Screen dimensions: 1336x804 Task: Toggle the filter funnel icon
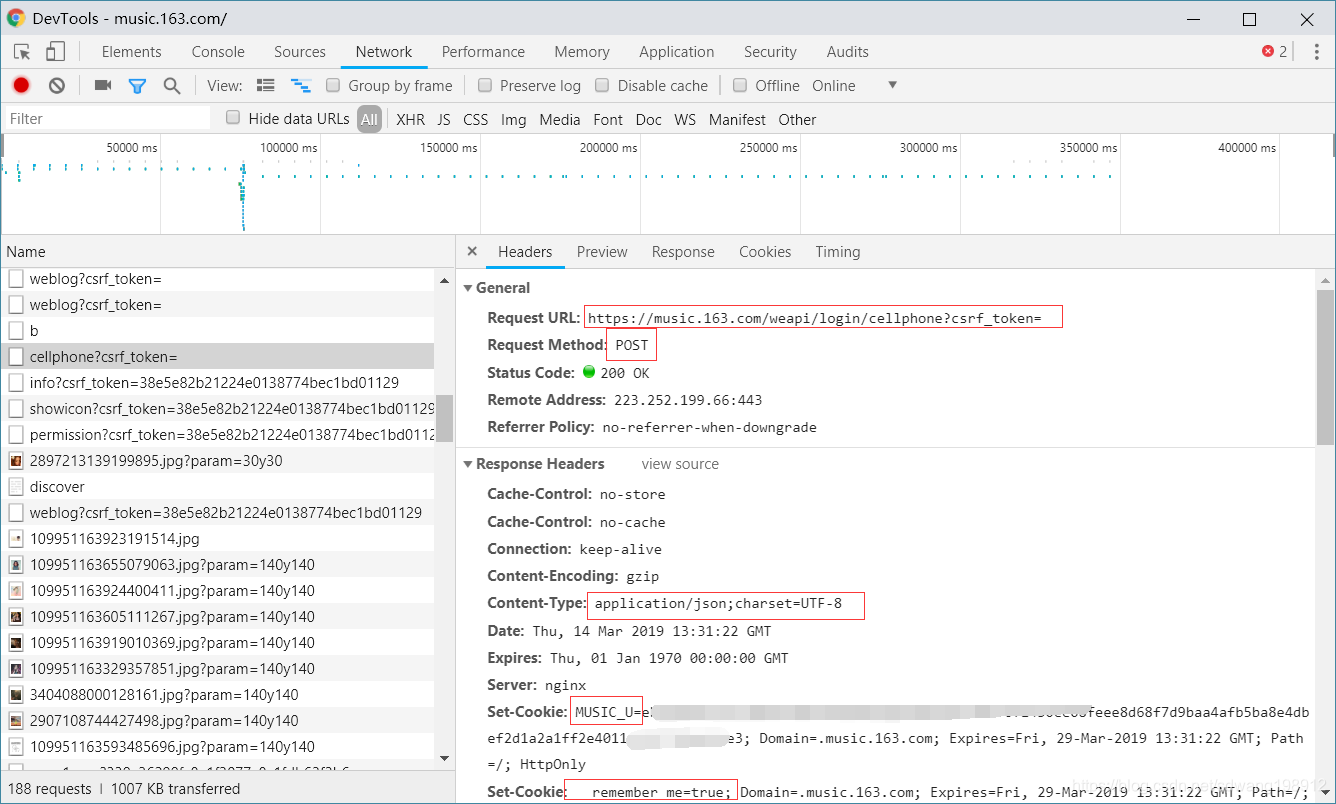[137, 86]
